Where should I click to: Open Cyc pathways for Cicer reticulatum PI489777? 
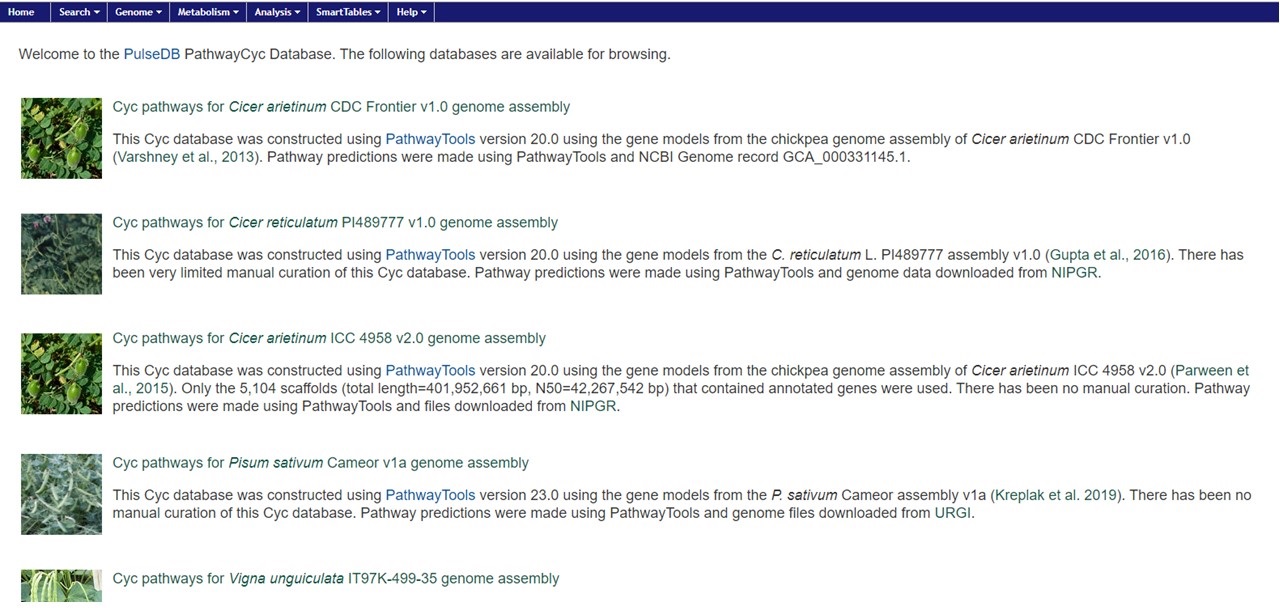click(335, 223)
